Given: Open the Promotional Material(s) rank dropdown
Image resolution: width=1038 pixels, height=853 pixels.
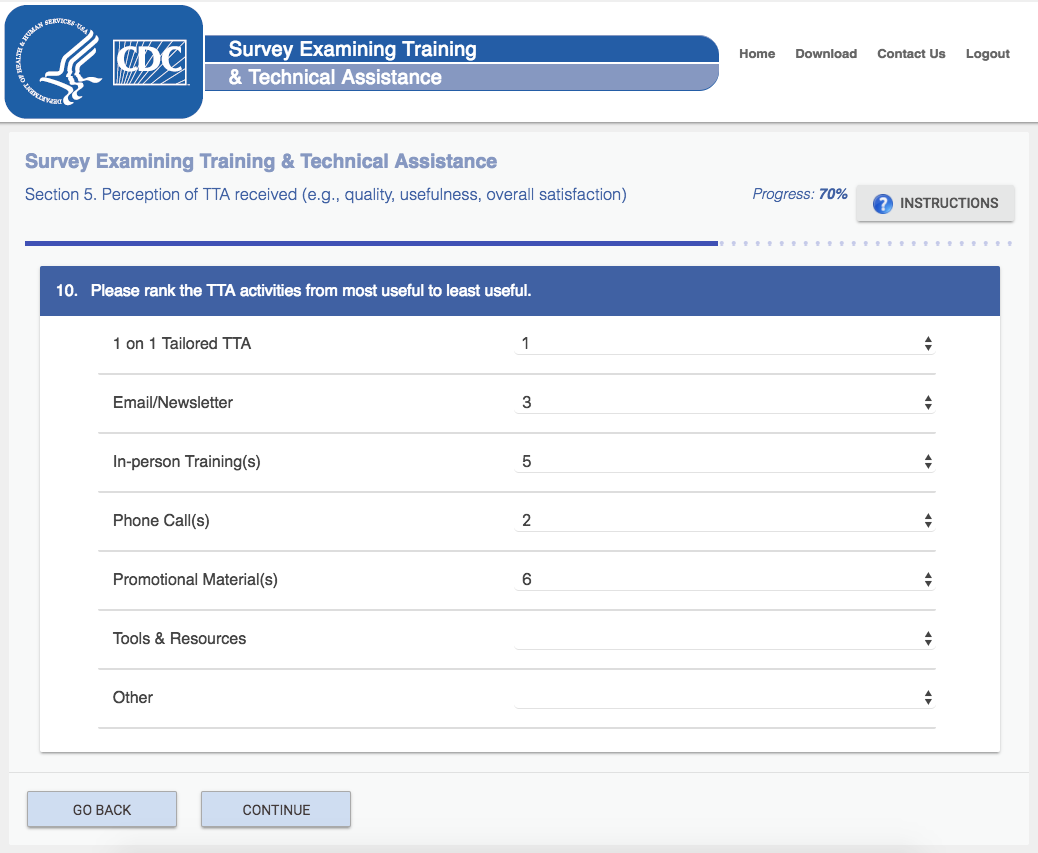Looking at the screenshot, I should (x=725, y=580).
